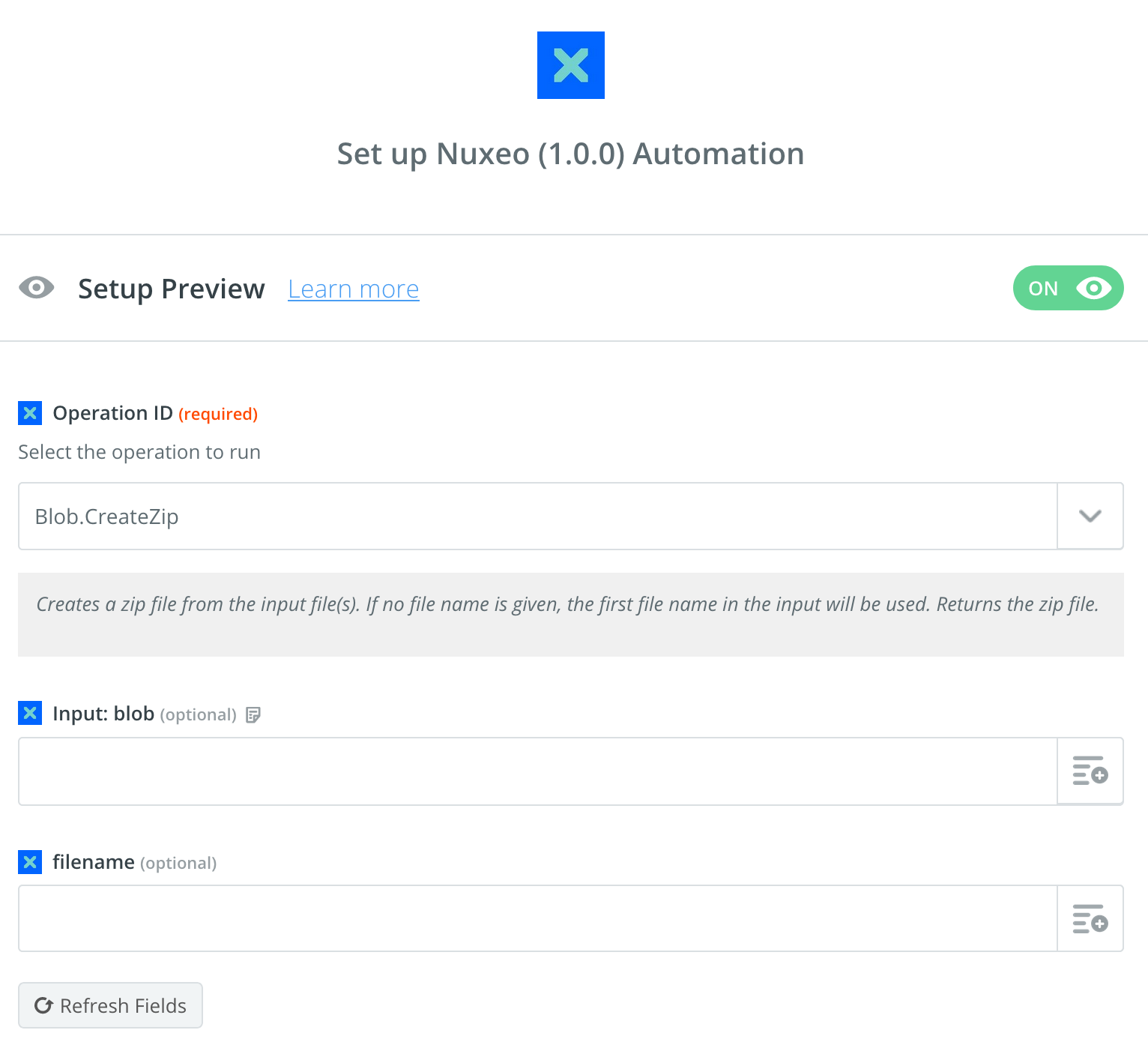Open insert-field picker for filename
This screenshot has width=1148, height=1051.
[x=1090, y=918]
